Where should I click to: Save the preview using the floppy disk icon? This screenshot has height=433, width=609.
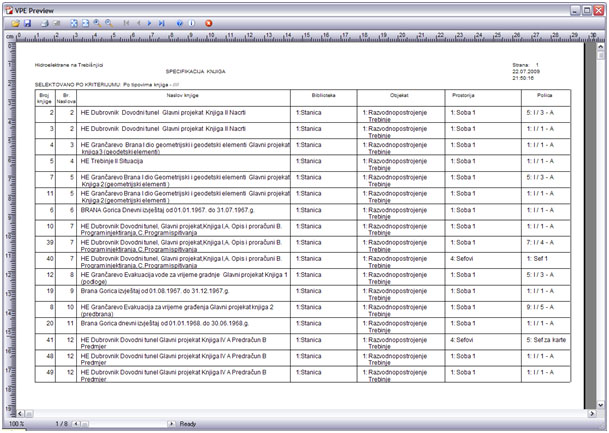pos(27,23)
